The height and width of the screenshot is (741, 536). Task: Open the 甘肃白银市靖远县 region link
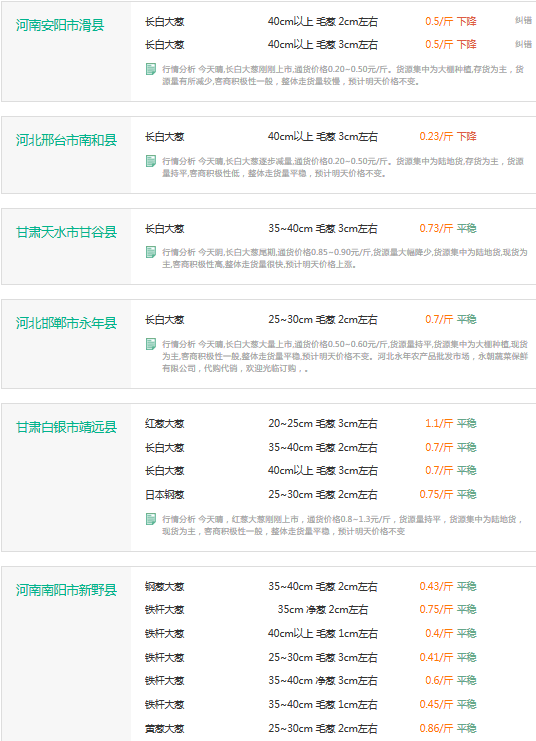[66, 427]
